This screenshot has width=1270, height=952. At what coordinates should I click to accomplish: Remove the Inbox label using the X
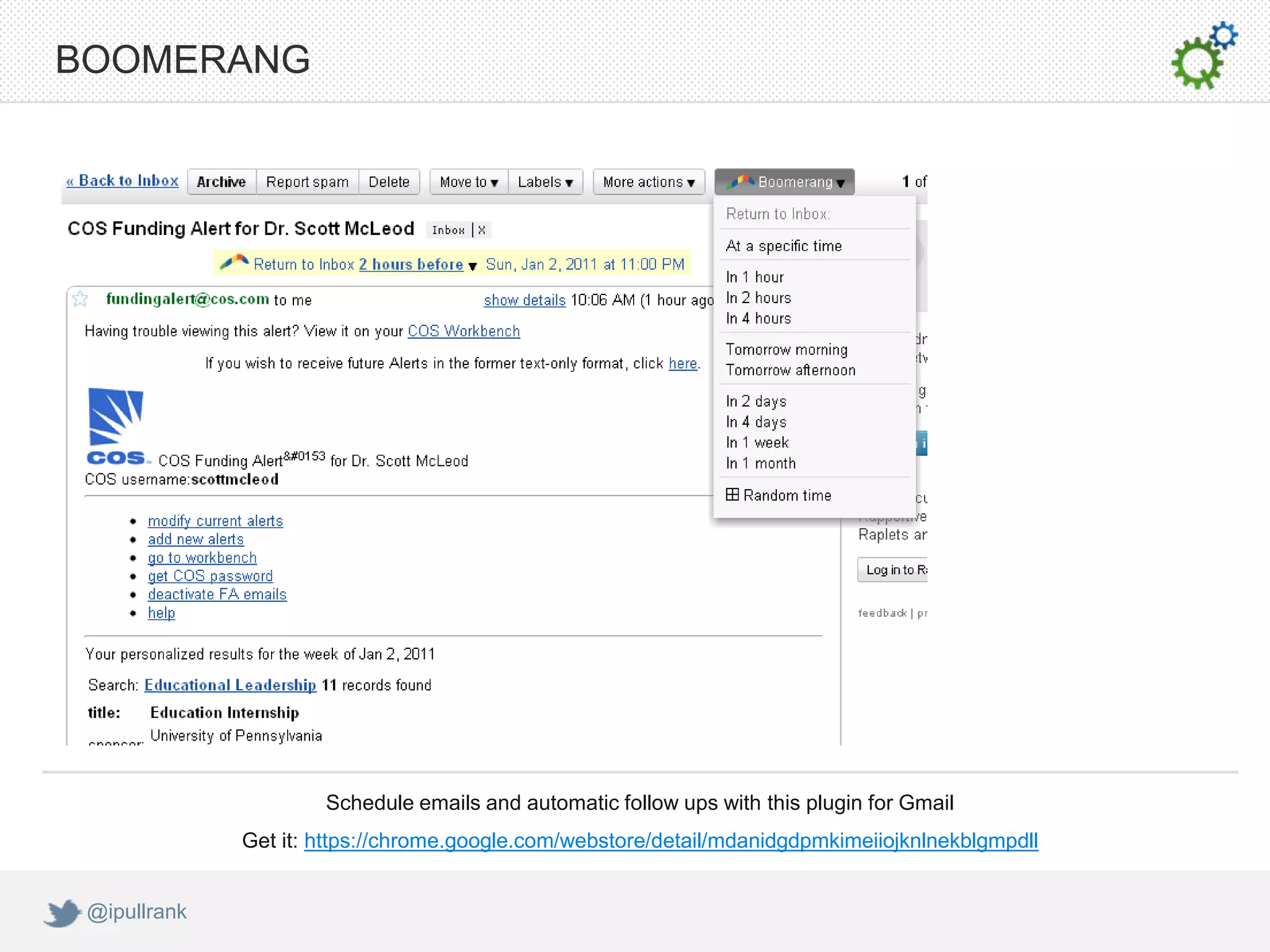pos(482,230)
